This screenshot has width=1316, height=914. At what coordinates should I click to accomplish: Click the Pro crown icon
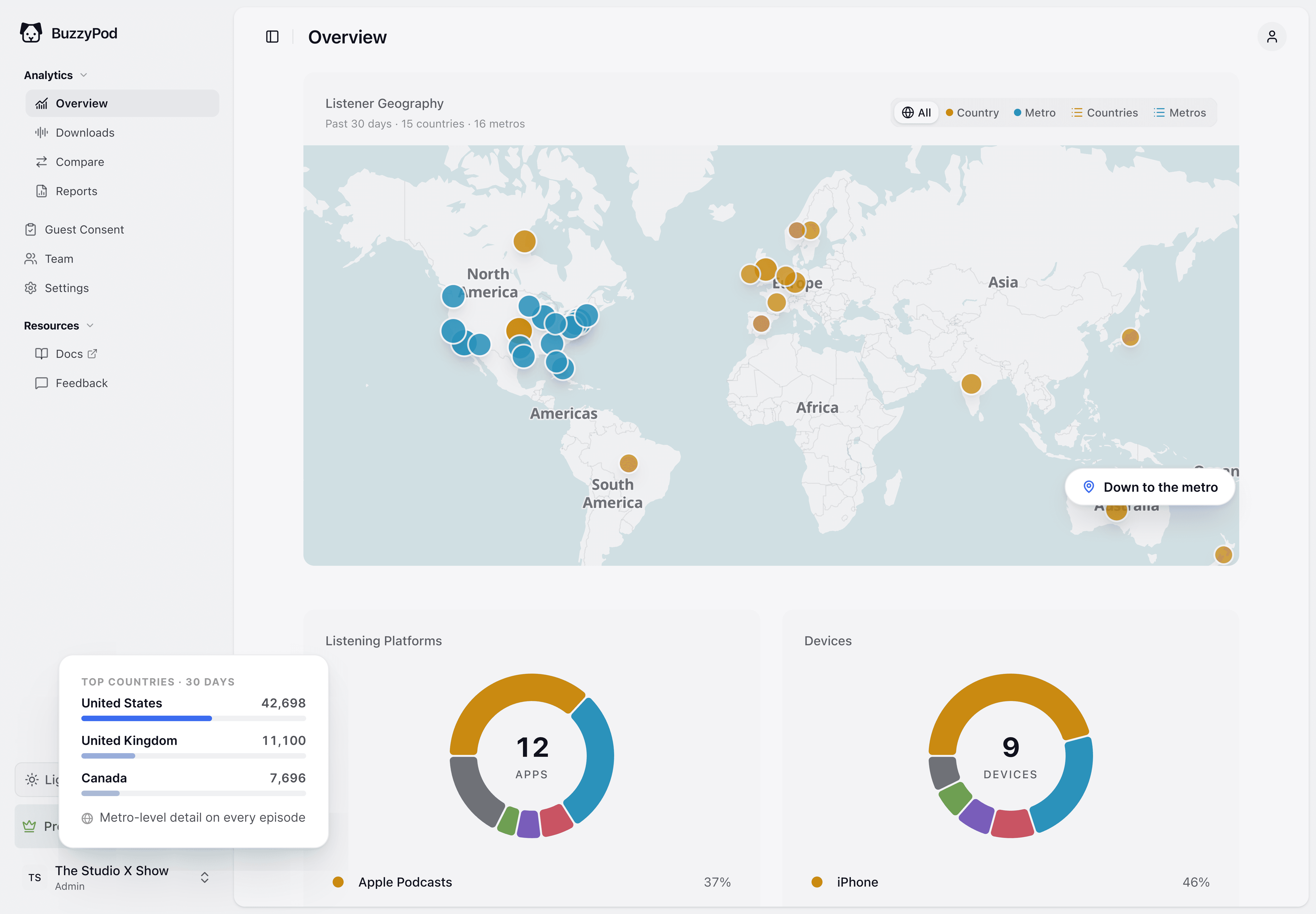click(29, 826)
